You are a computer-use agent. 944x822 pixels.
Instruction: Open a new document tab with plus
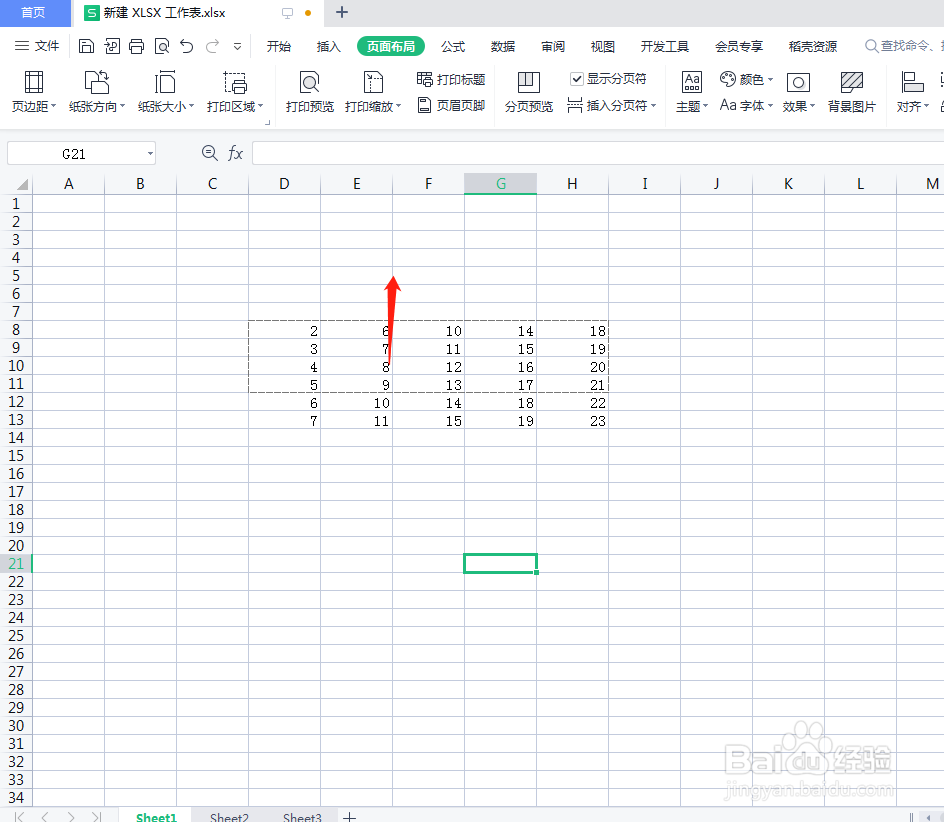pos(342,12)
